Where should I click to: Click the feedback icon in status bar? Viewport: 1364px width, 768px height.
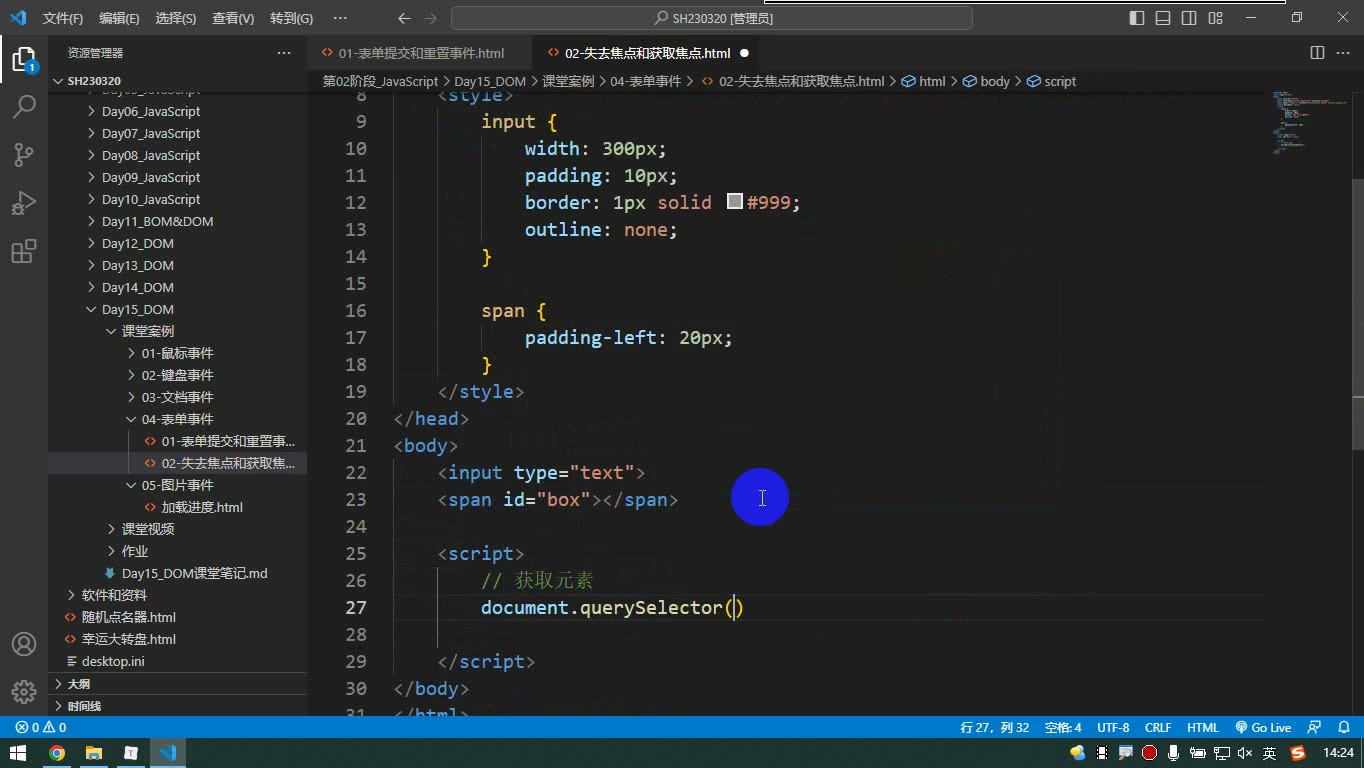pyautogui.click(x=1315, y=728)
